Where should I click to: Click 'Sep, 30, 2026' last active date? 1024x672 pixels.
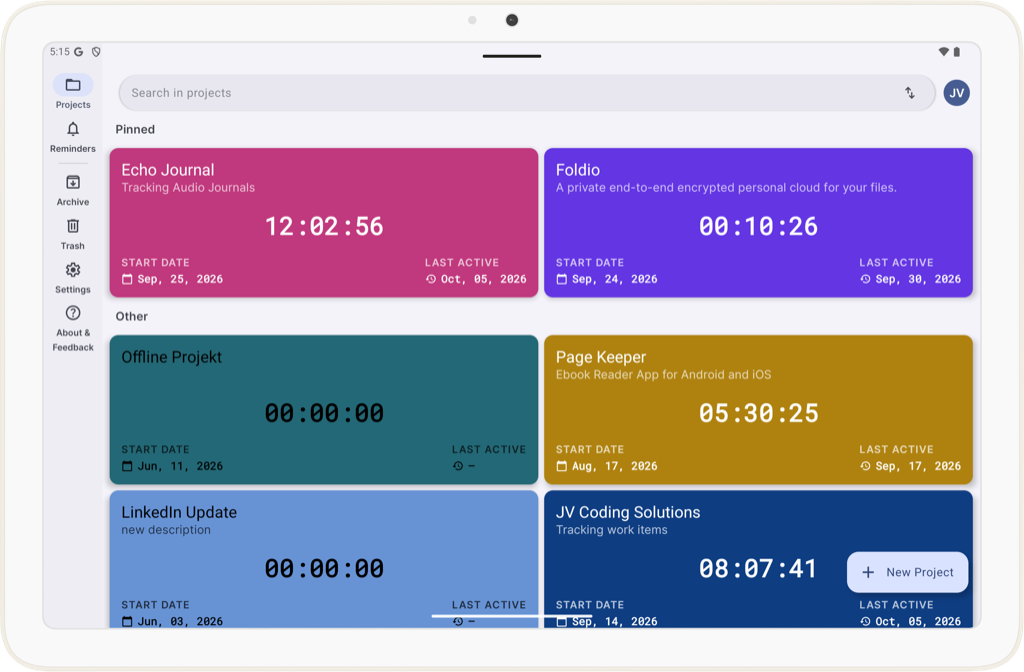click(x=918, y=279)
